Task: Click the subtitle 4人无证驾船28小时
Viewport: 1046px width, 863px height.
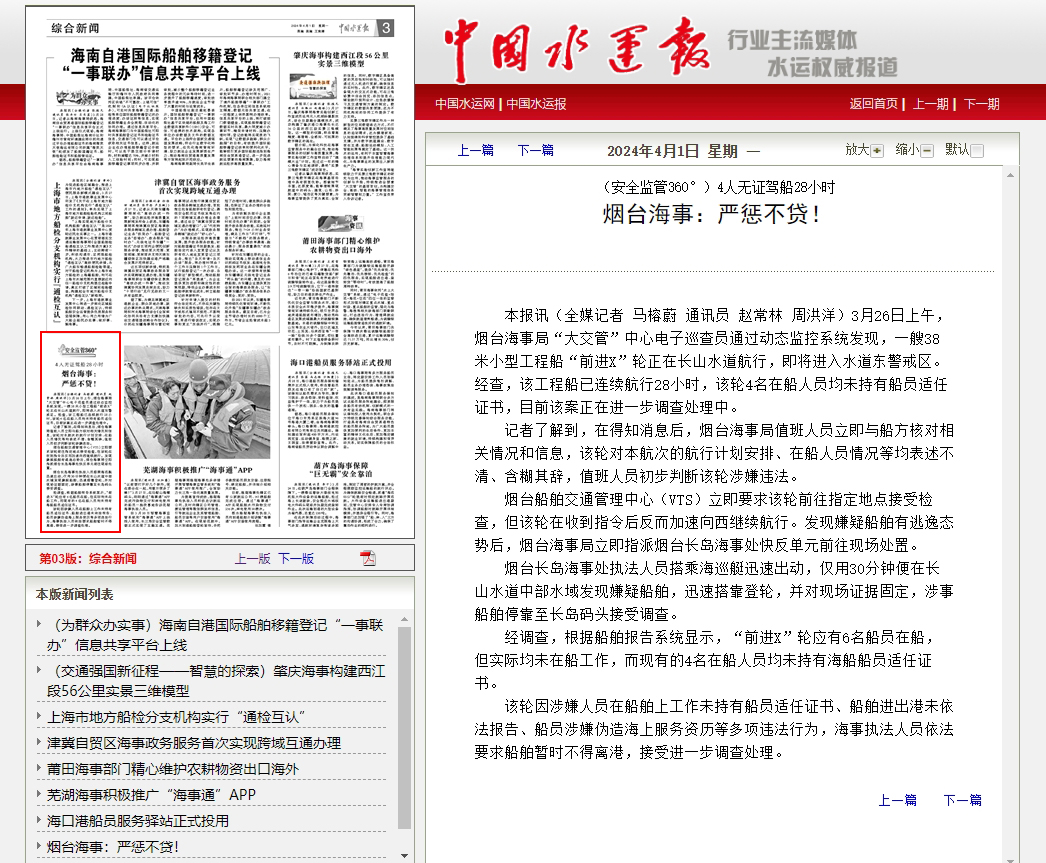Action: pos(776,187)
